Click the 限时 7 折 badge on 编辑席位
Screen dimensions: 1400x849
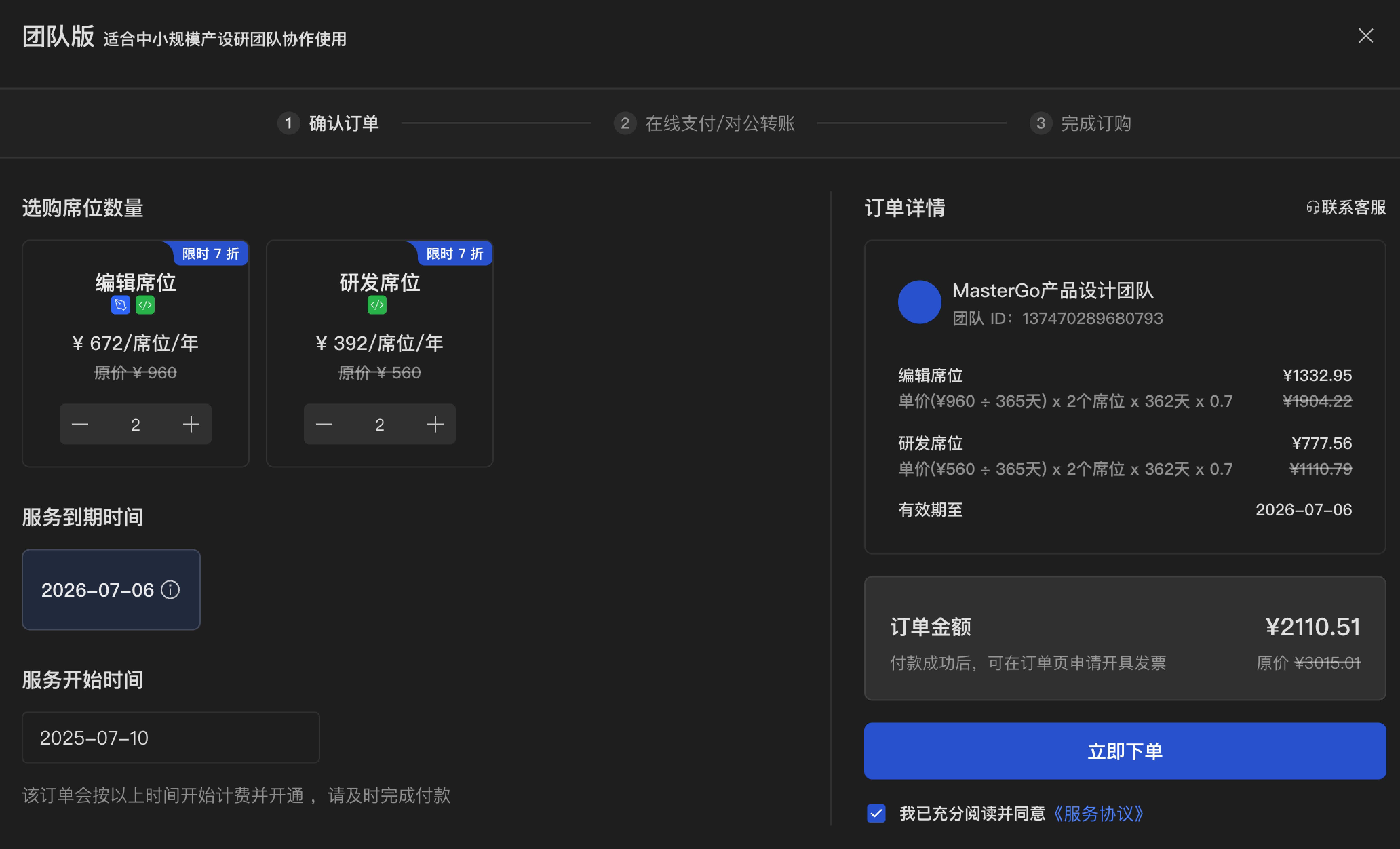210,253
